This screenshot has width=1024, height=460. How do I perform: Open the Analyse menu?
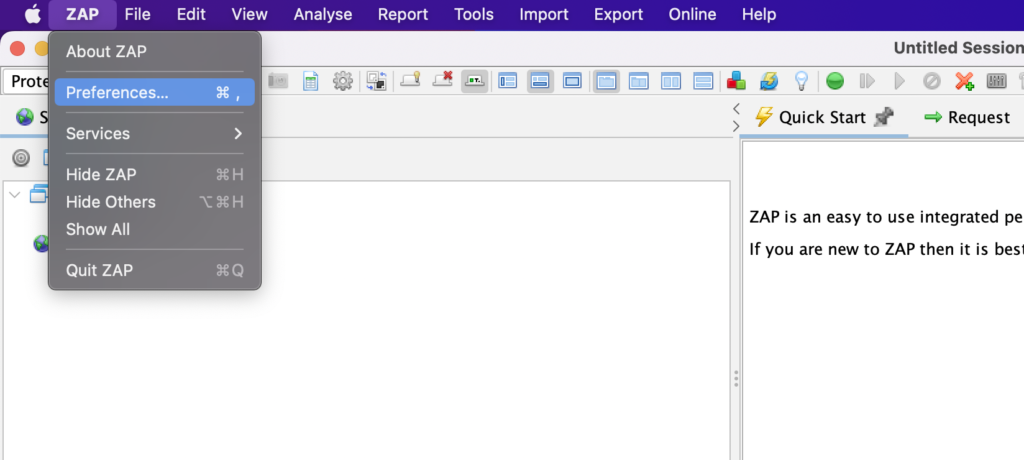tap(323, 14)
